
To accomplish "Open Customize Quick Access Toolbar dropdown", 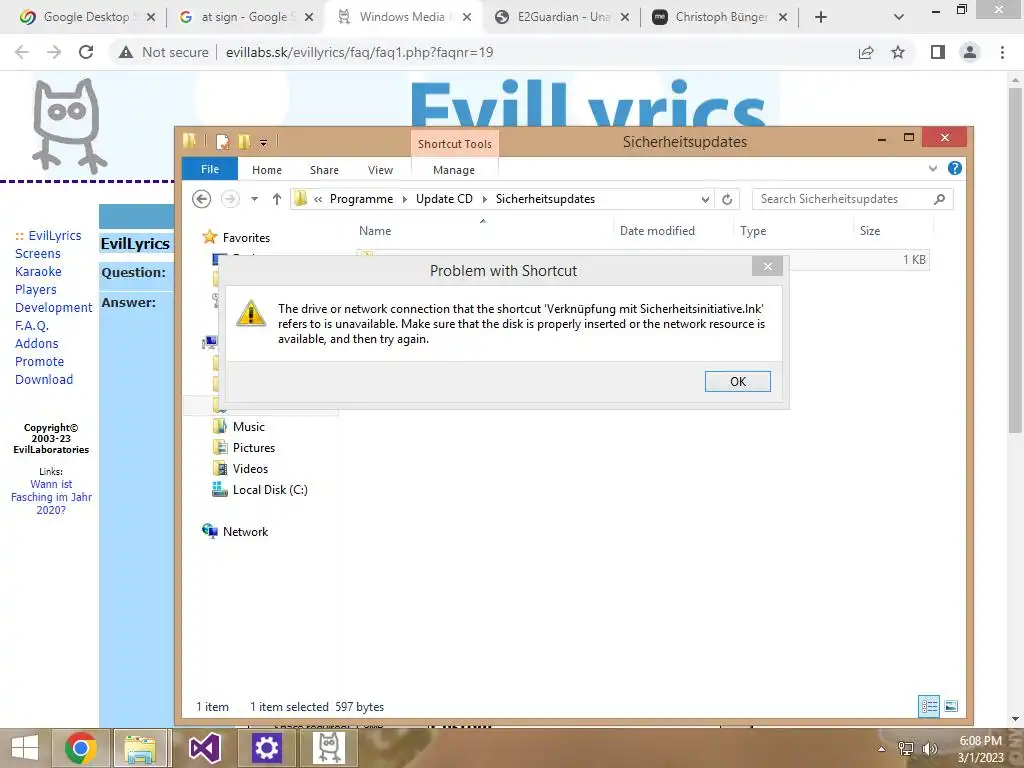I will [x=263, y=142].
